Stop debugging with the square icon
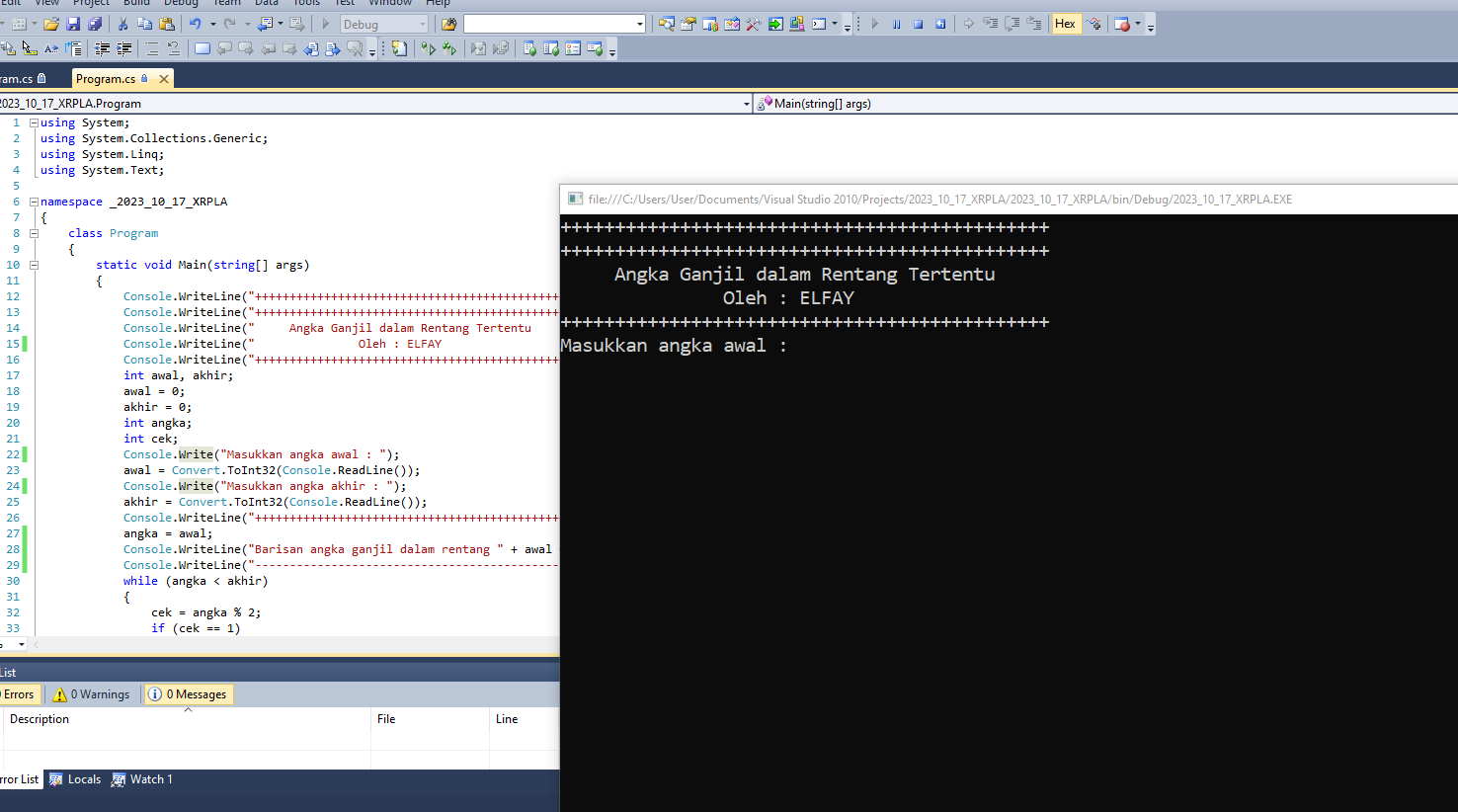The width and height of the screenshot is (1458, 812). click(919, 24)
